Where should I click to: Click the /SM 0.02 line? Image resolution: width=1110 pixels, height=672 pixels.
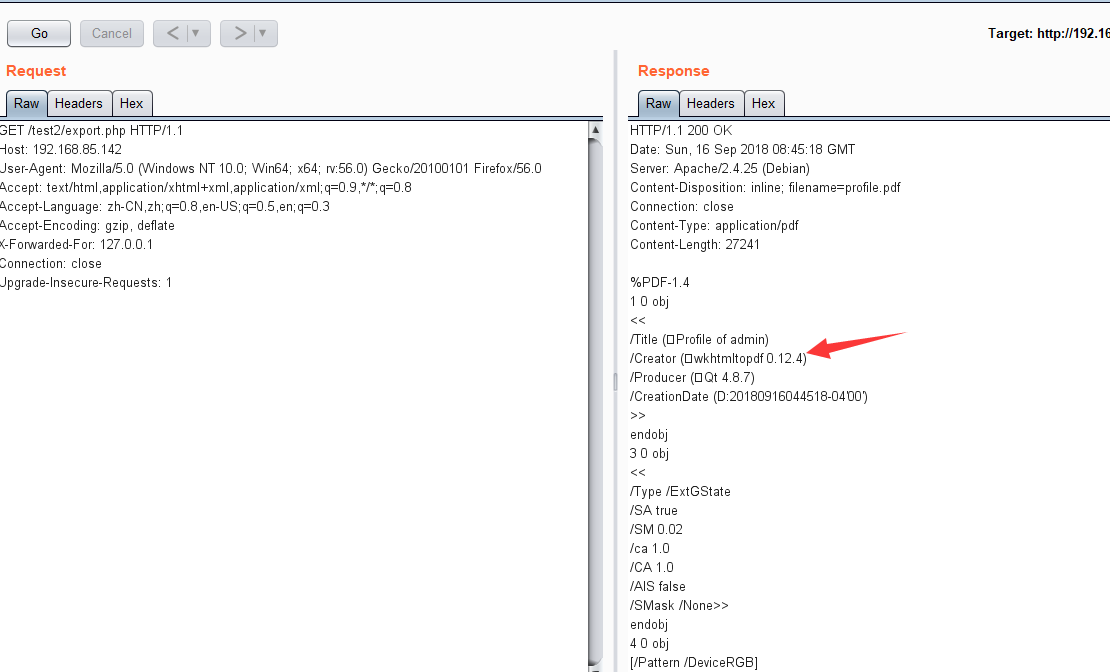click(x=656, y=530)
